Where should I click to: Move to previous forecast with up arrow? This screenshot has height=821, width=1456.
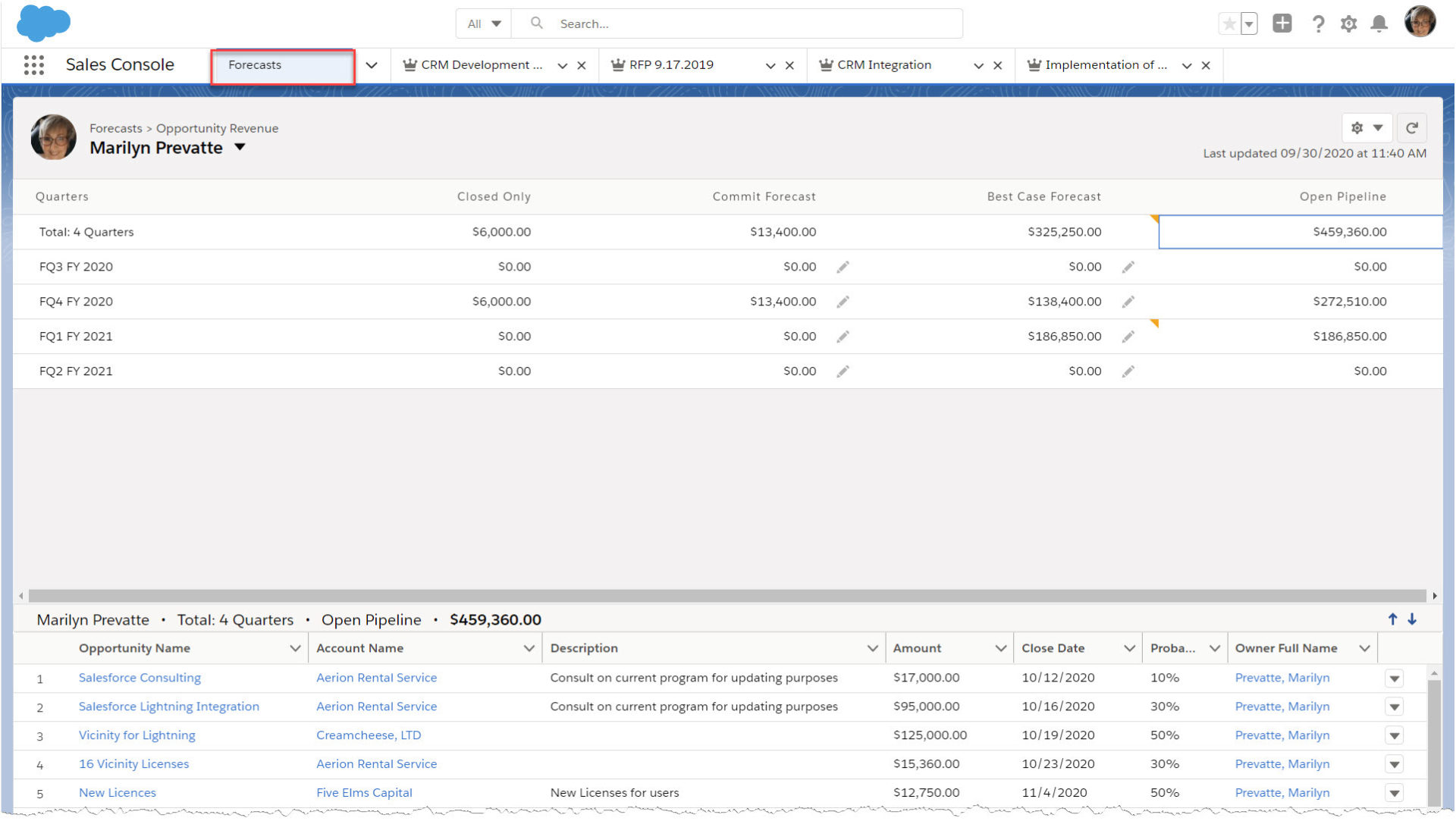click(x=1392, y=619)
